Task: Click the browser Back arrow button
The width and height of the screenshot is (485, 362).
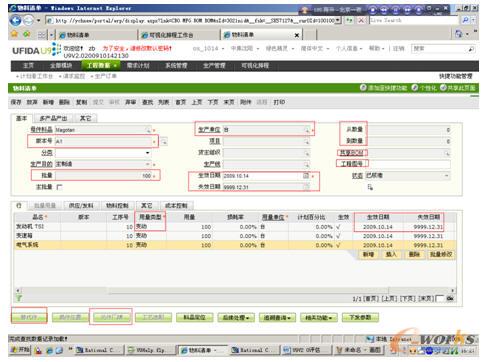Action: 15,21
